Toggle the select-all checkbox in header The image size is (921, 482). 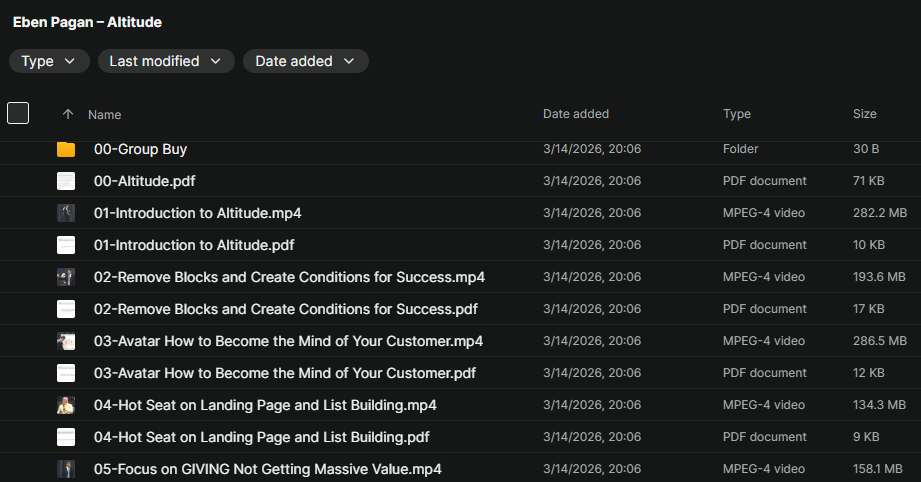(x=18, y=113)
